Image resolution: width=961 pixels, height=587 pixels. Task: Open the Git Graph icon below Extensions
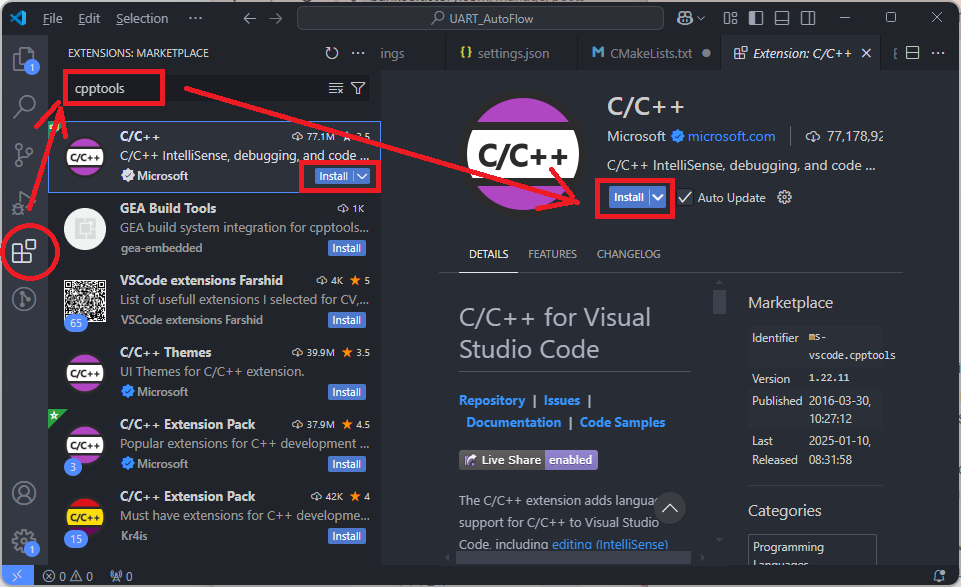pyautogui.click(x=25, y=299)
